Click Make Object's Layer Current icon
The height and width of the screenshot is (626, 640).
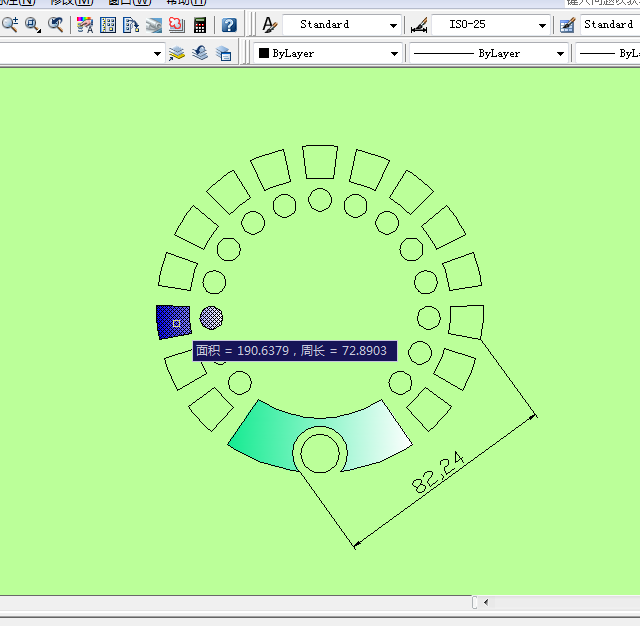click(177, 53)
